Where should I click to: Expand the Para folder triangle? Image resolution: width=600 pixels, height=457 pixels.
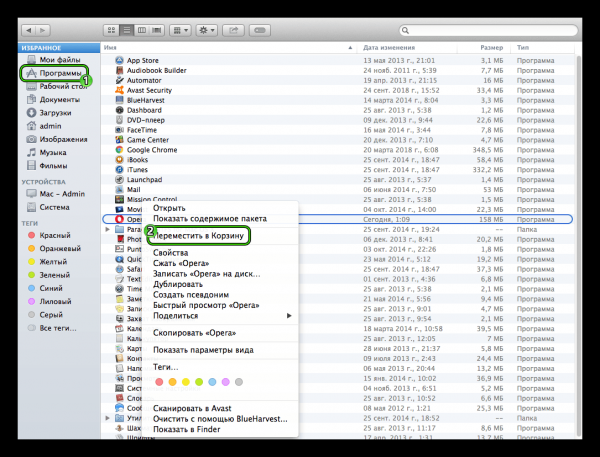108,229
